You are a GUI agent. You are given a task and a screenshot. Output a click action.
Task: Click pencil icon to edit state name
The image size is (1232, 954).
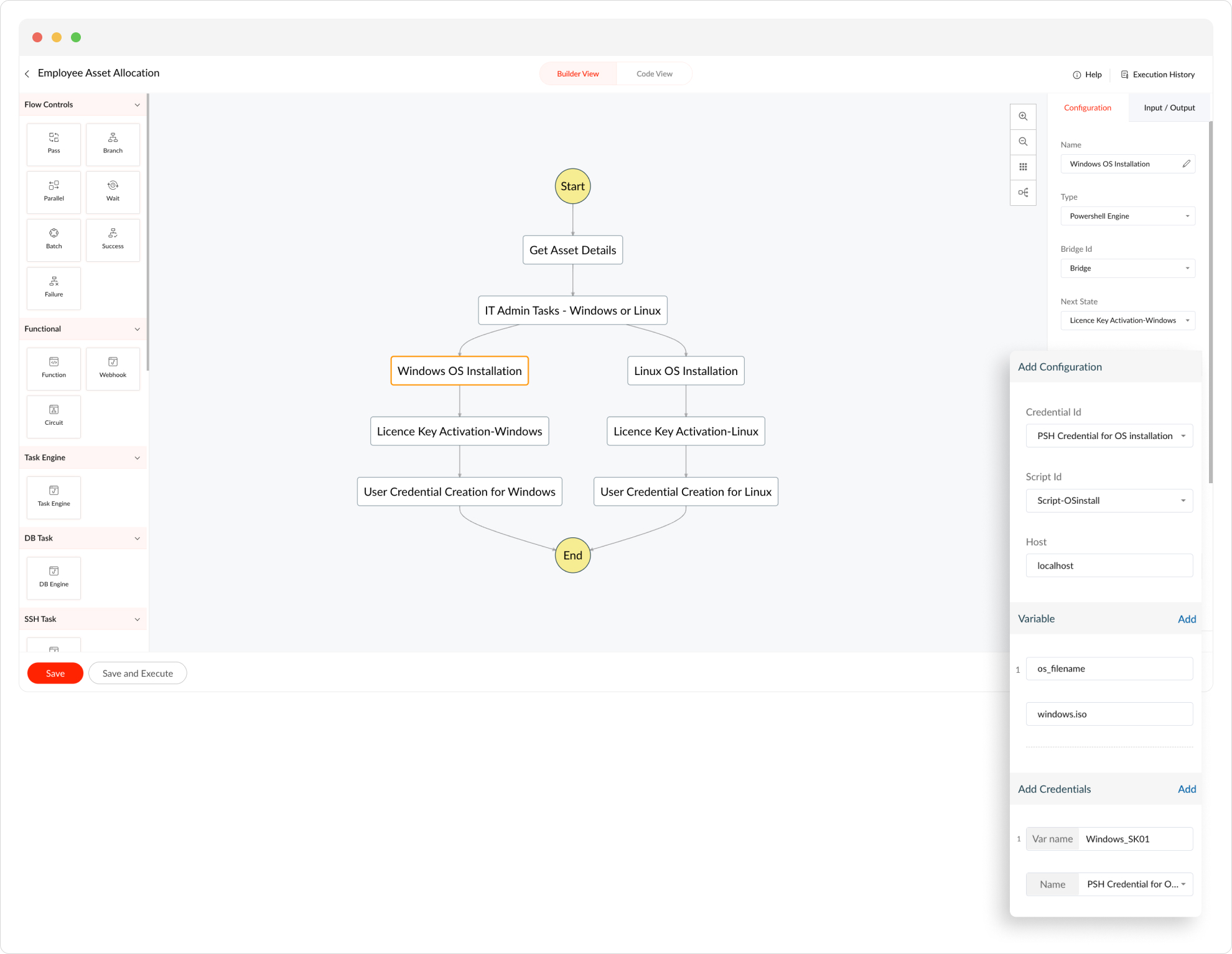point(1186,164)
